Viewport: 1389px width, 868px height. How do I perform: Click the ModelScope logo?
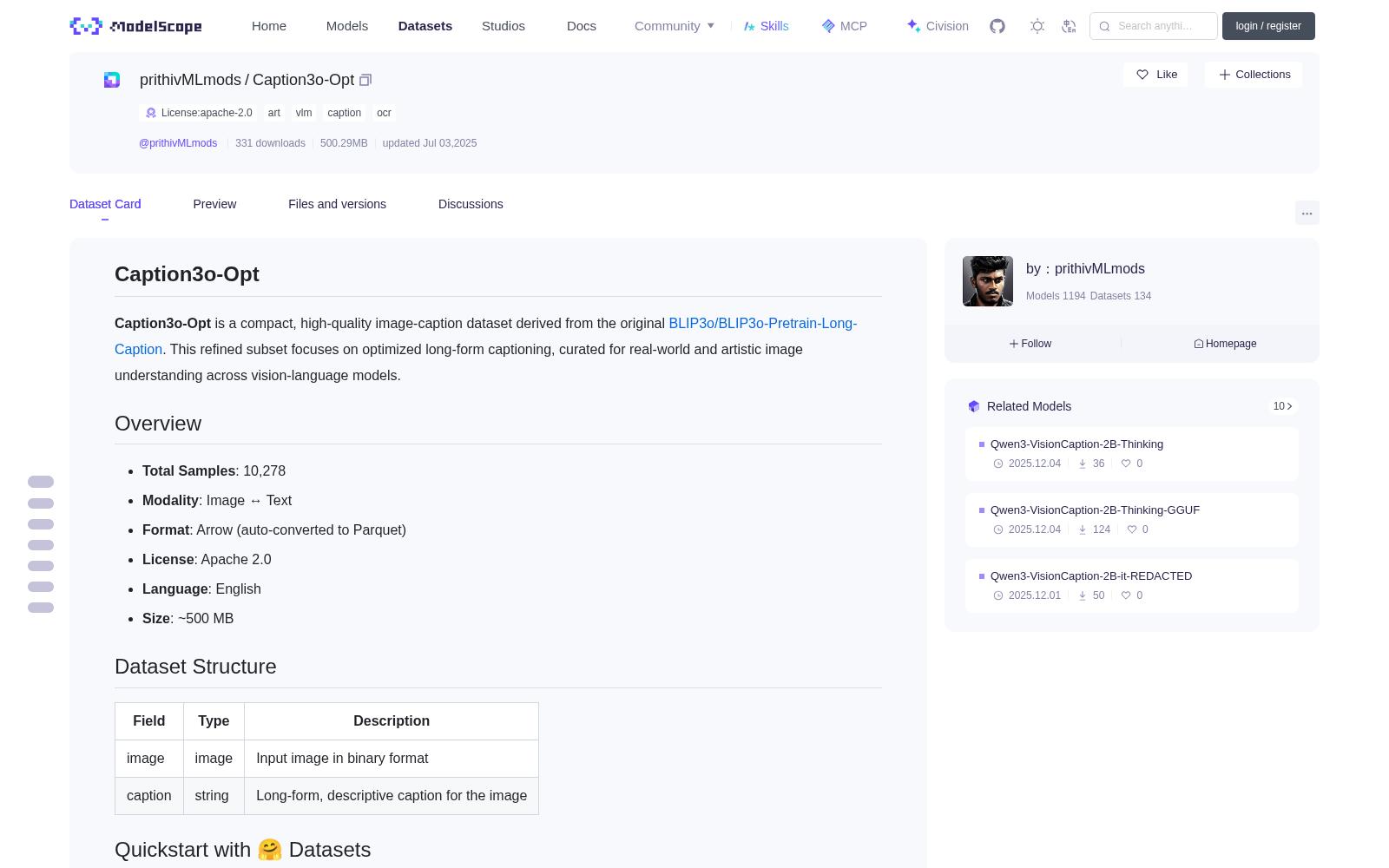135,26
